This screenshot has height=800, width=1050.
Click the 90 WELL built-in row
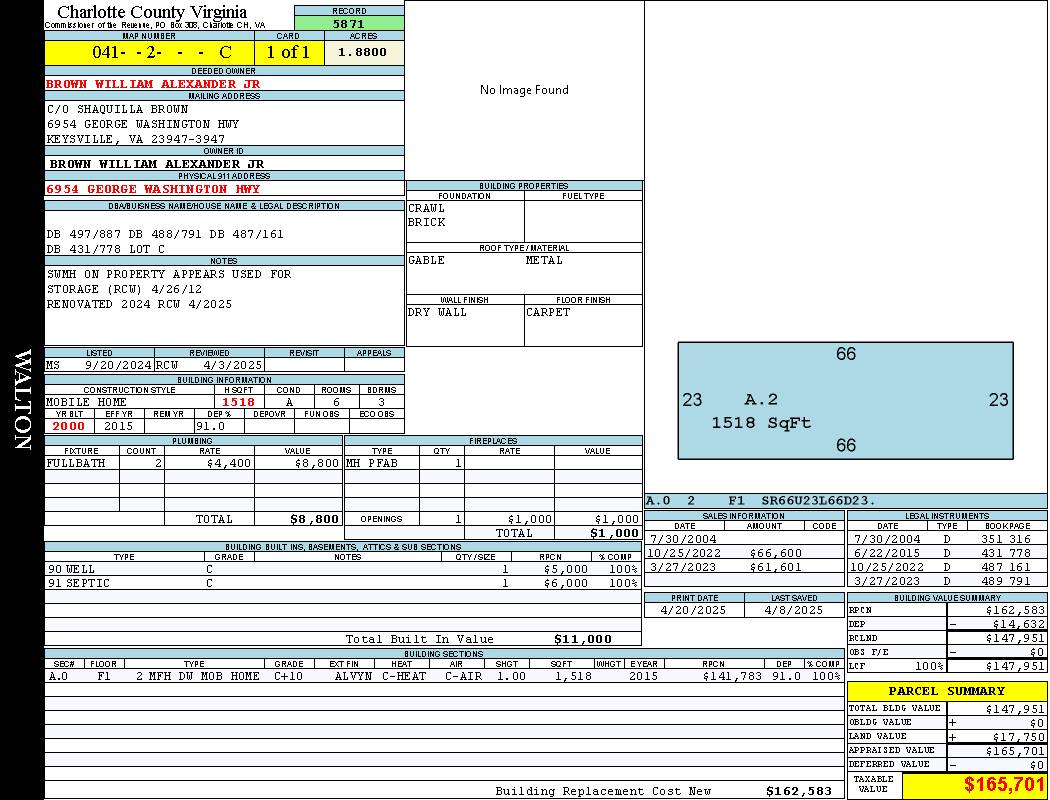coord(342,568)
